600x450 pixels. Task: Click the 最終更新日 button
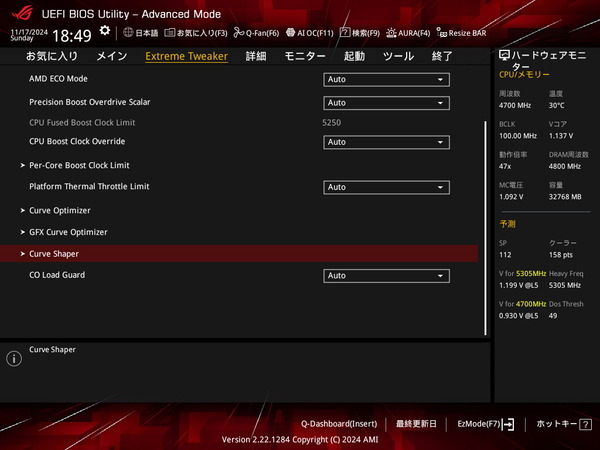coord(416,424)
